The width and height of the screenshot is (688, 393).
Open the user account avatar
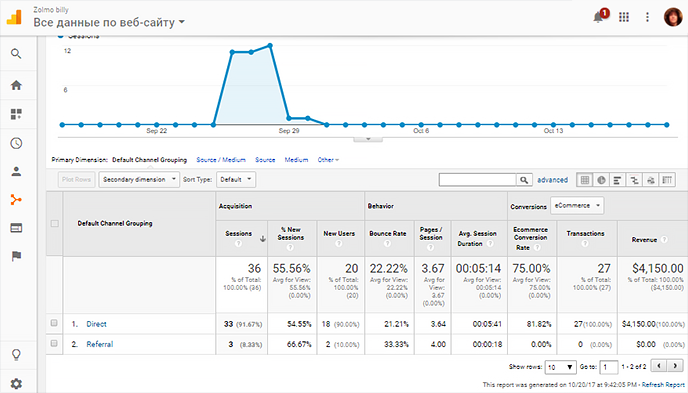673,17
